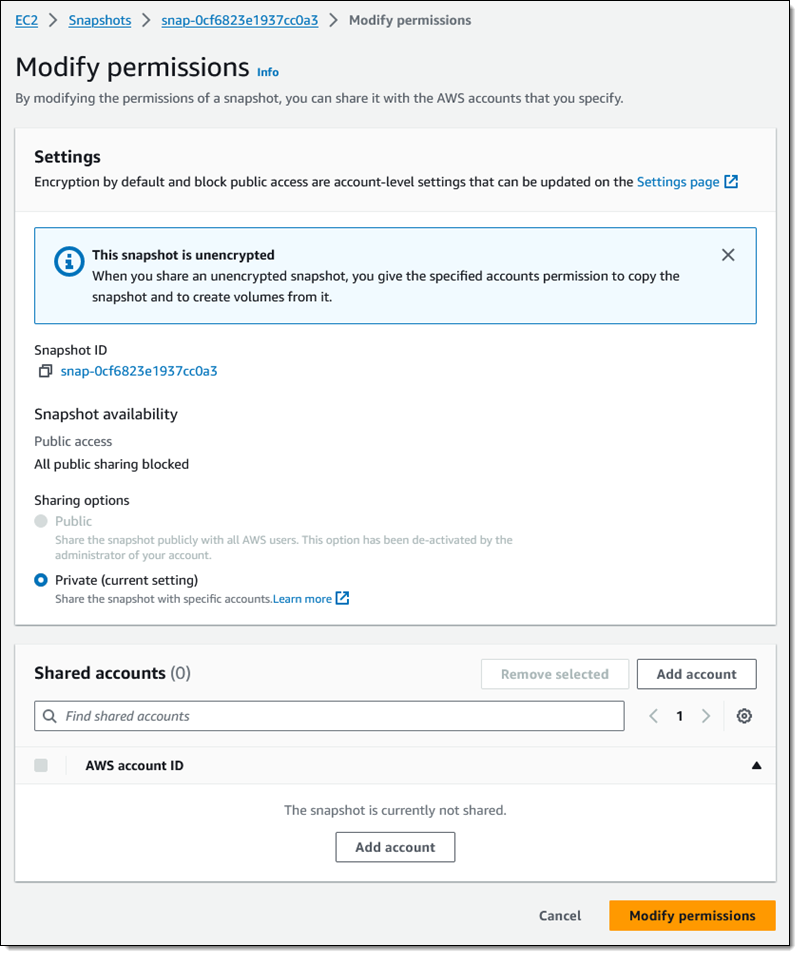Go to the EC2 breadcrumb

click(x=26, y=20)
